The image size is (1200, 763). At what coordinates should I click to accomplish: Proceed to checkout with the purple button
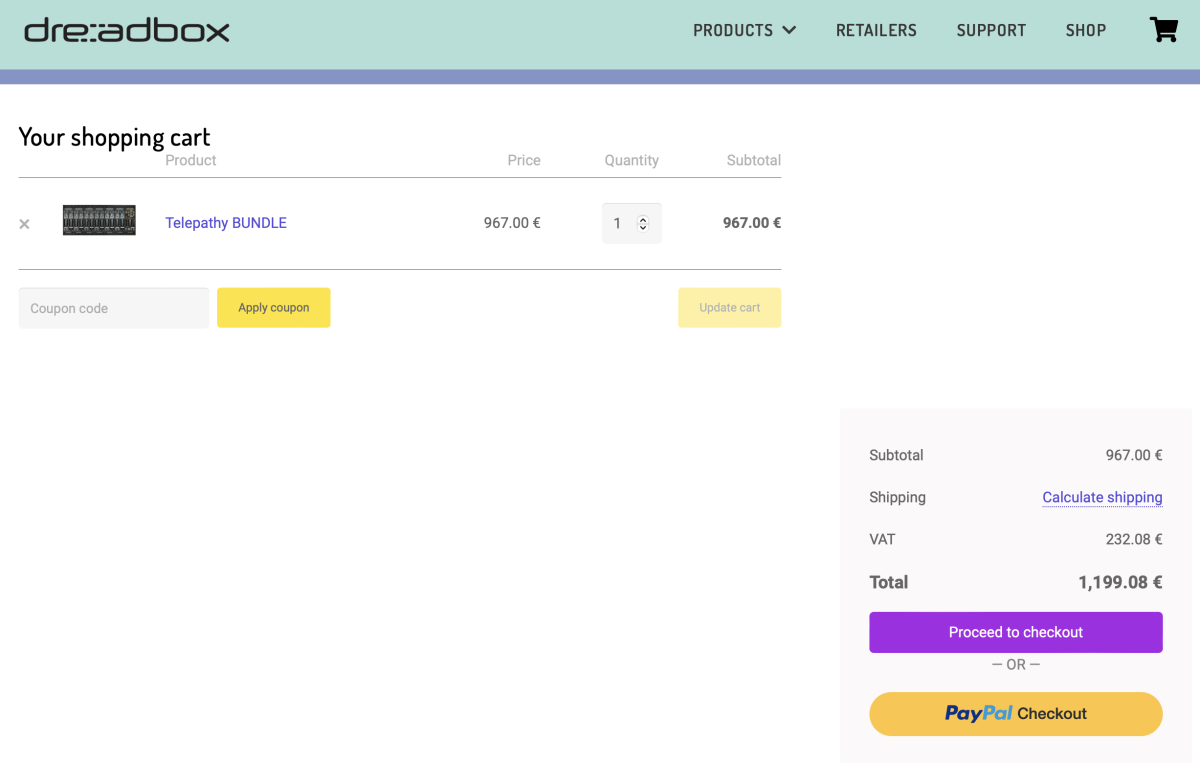[x=1016, y=632]
